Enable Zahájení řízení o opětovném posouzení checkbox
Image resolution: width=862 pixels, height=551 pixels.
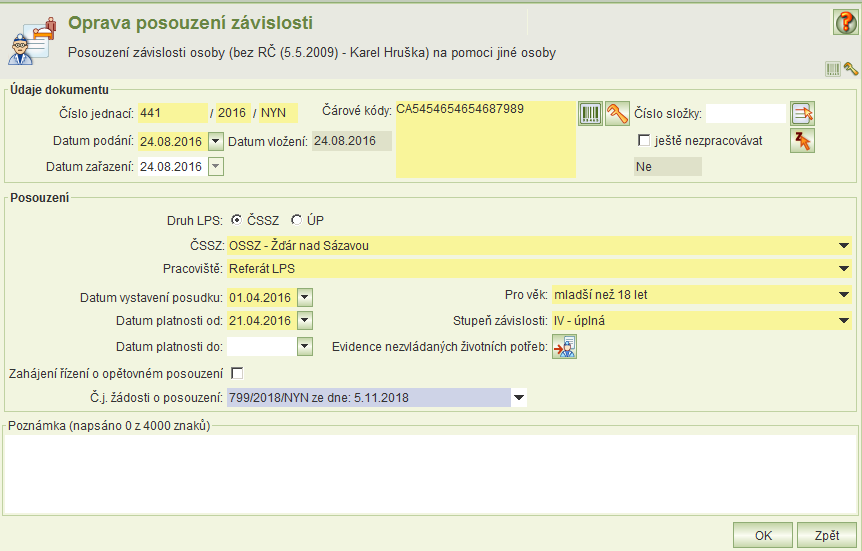pyautogui.click(x=237, y=373)
